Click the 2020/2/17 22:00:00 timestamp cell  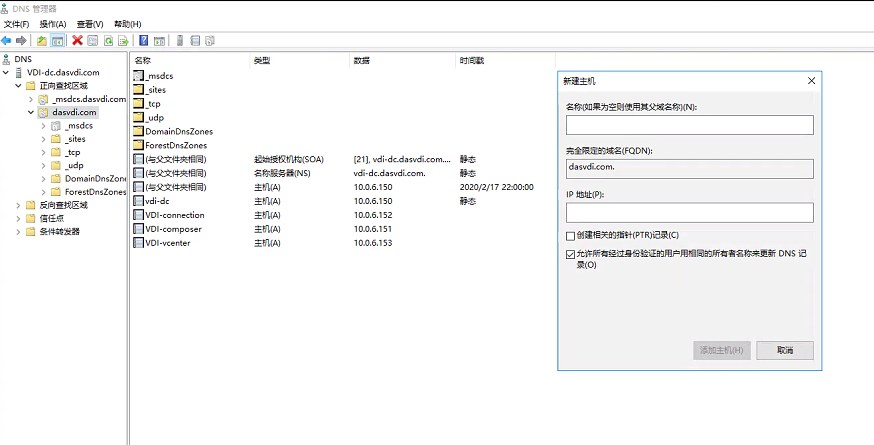pos(497,187)
